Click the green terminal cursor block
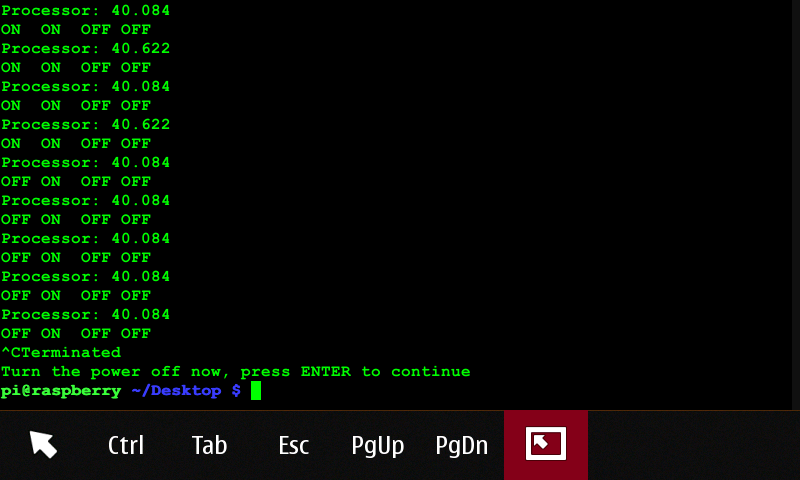Image resolution: width=800 pixels, height=480 pixels. pyautogui.click(x=256, y=391)
